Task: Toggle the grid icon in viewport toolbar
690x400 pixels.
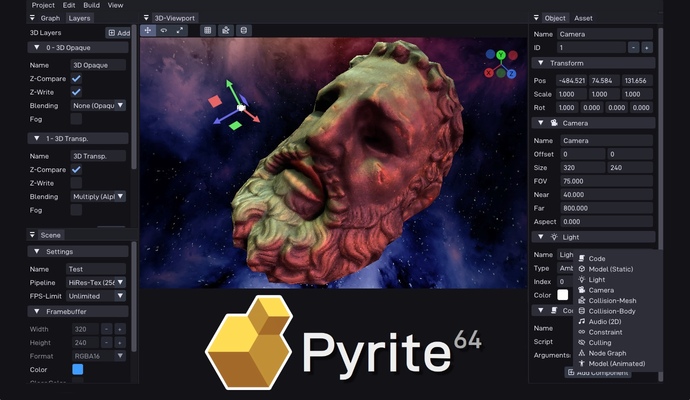Action: coord(208,31)
